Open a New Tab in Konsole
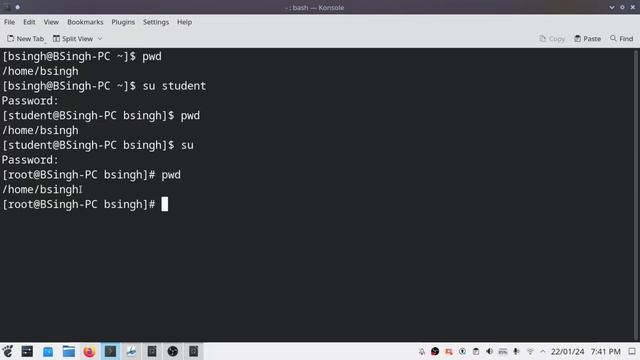 click(x=25, y=39)
